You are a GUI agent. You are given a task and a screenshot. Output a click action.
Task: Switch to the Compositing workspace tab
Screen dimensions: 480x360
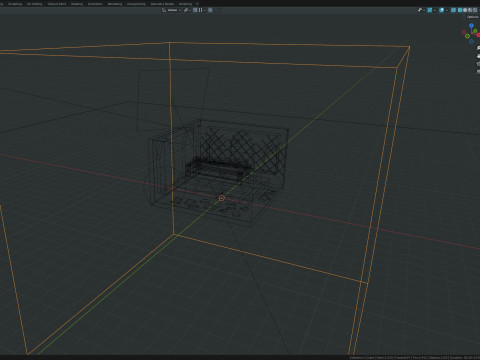[x=136, y=4]
